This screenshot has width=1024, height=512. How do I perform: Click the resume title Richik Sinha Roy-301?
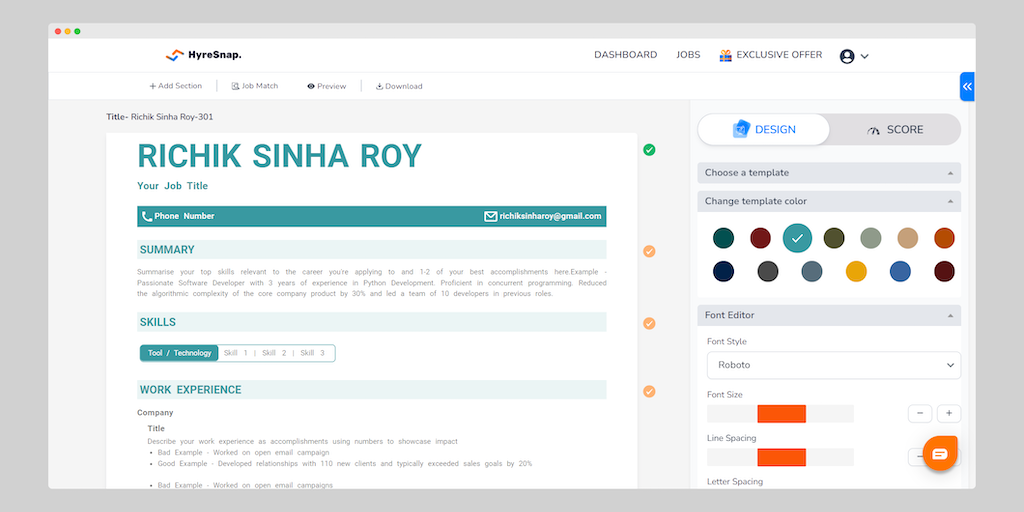172,117
